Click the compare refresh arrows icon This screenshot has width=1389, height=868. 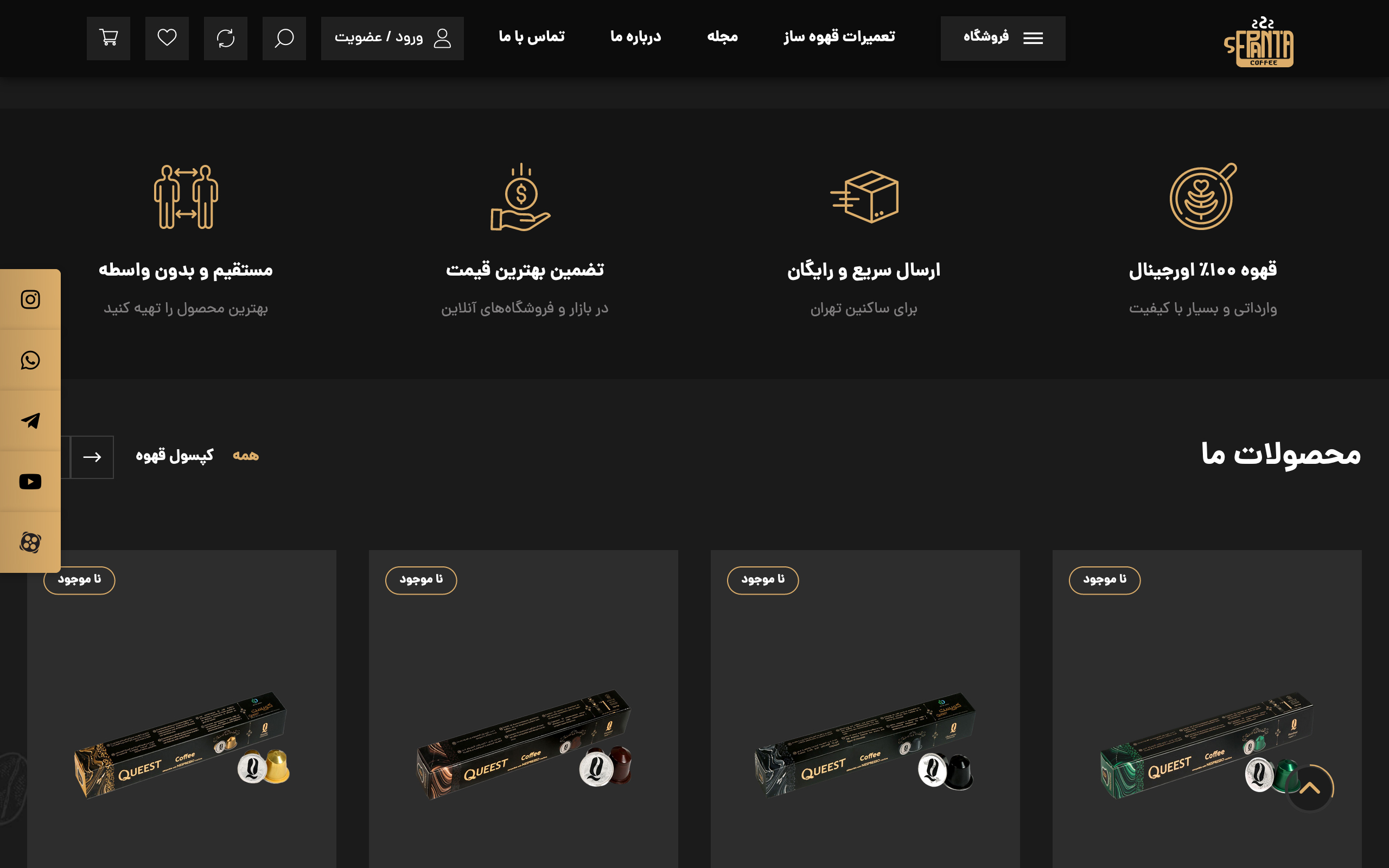pos(226,39)
